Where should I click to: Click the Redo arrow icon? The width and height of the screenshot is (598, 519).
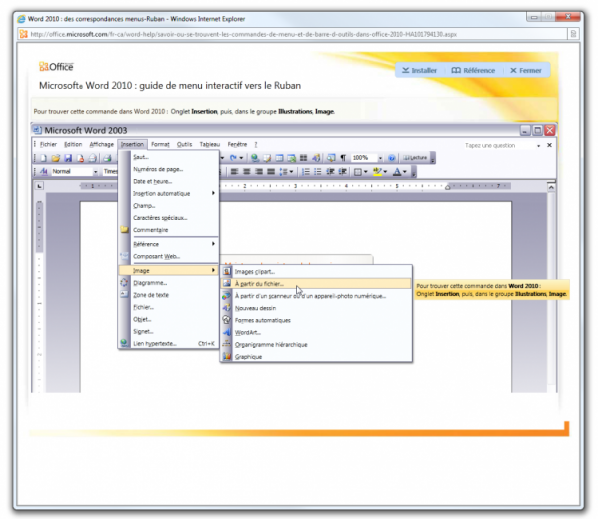[233, 157]
